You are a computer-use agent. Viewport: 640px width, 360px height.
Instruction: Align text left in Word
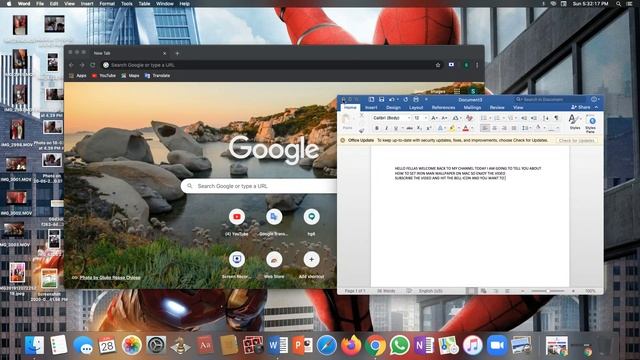(485, 128)
